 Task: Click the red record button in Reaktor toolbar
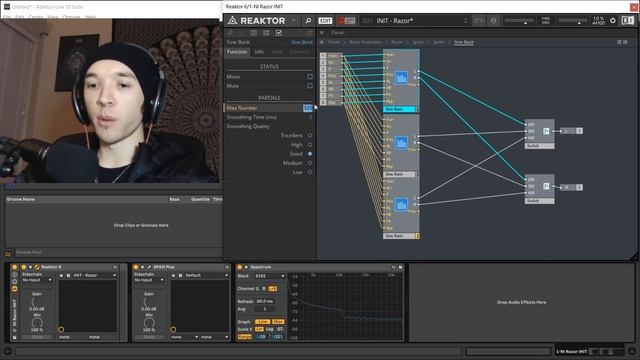341,20
